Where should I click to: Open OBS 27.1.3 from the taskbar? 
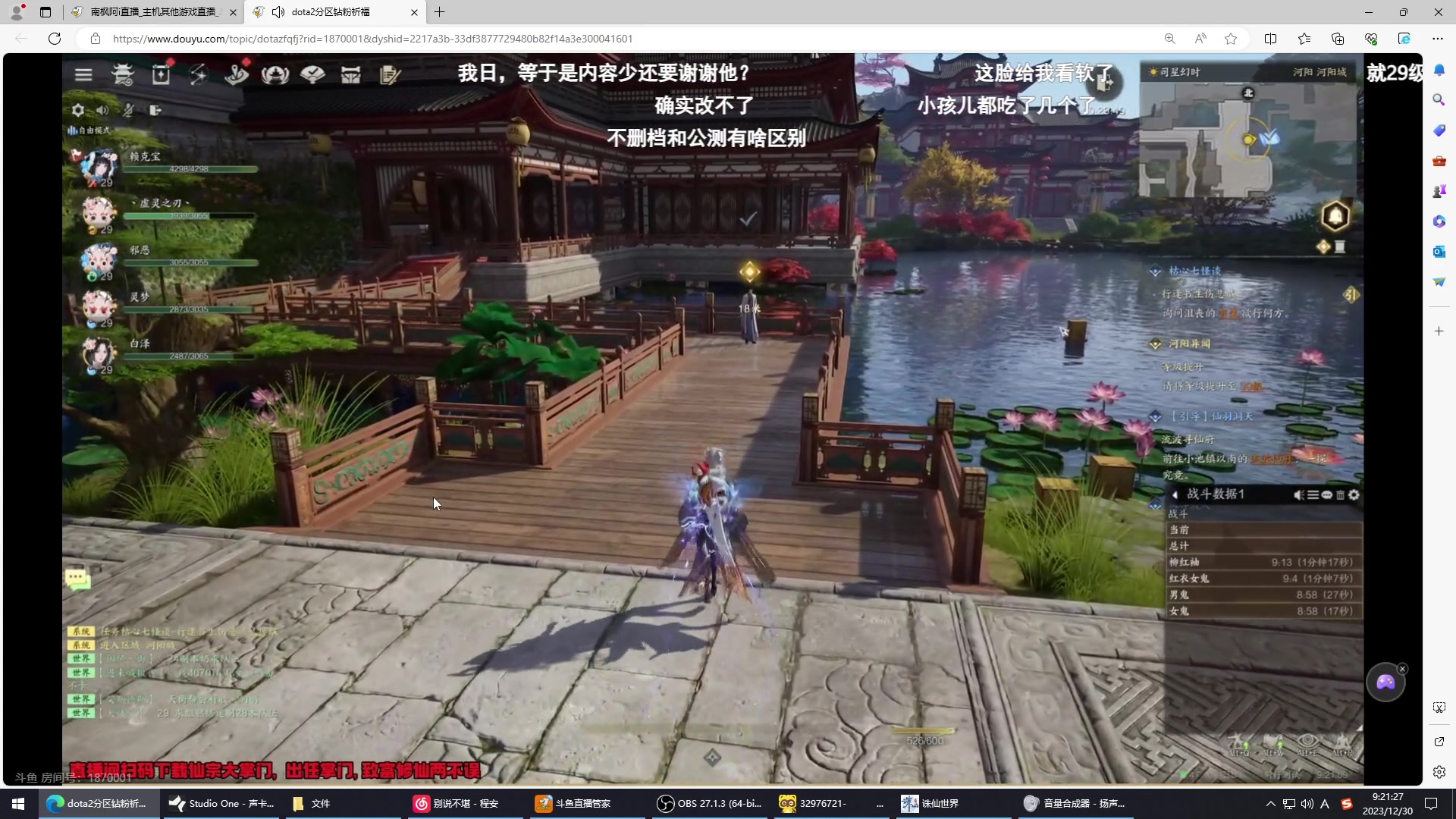[x=709, y=804]
